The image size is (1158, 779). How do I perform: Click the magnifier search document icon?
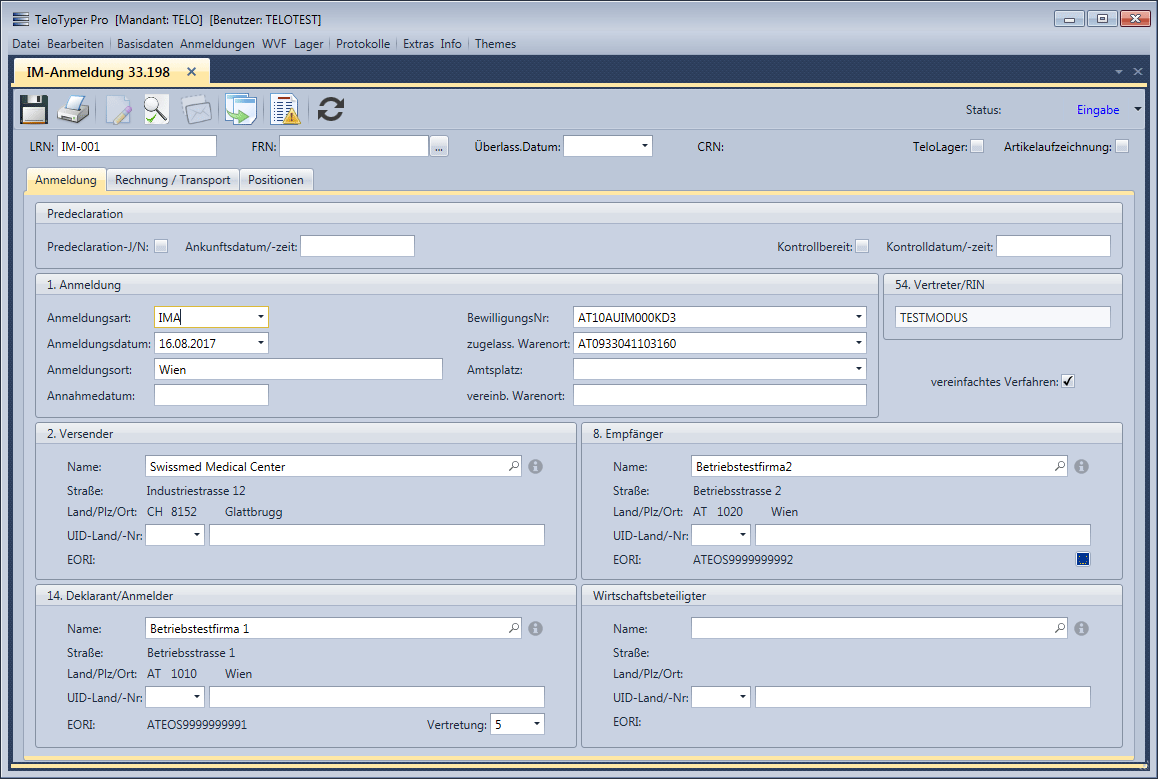pos(156,109)
